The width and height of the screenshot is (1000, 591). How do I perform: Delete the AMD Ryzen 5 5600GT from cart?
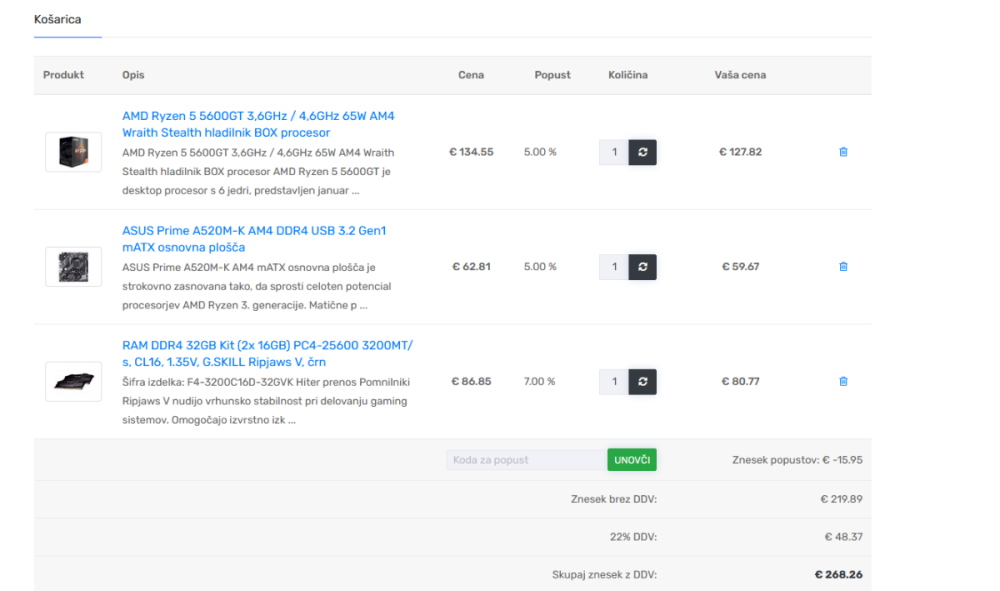click(x=843, y=152)
